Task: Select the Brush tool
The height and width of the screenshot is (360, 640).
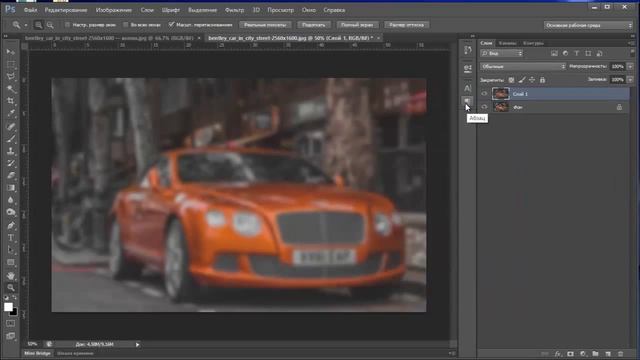Action: pos(11,139)
